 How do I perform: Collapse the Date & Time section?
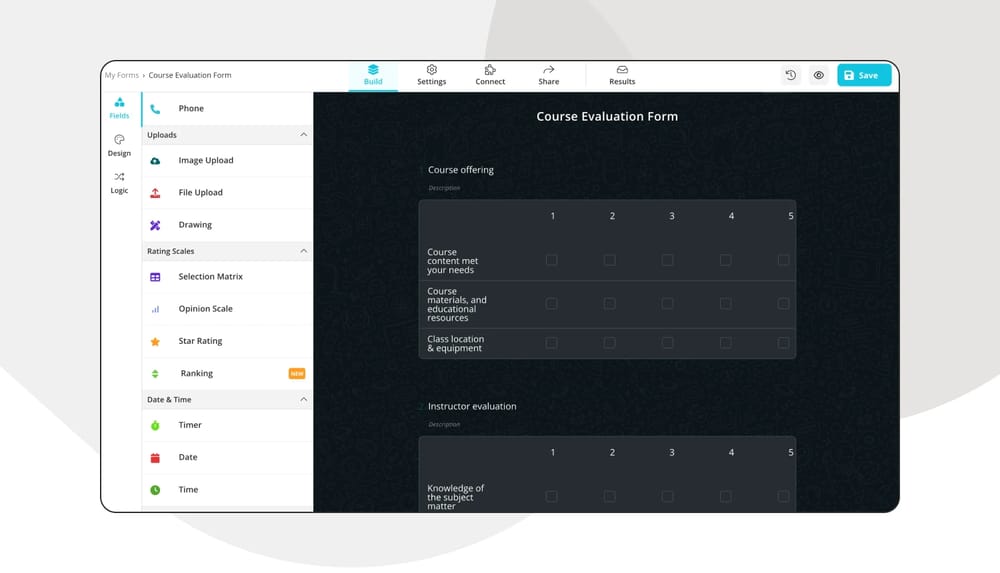[x=304, y=400]
